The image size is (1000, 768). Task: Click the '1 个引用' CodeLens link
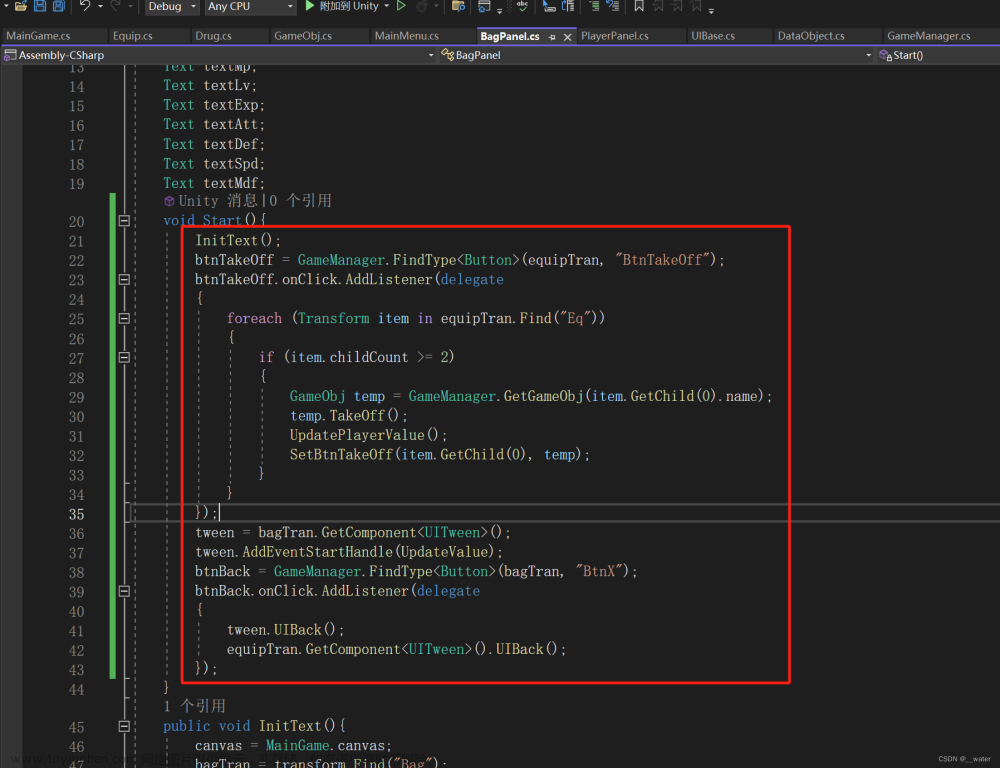[x=194, y=706]
